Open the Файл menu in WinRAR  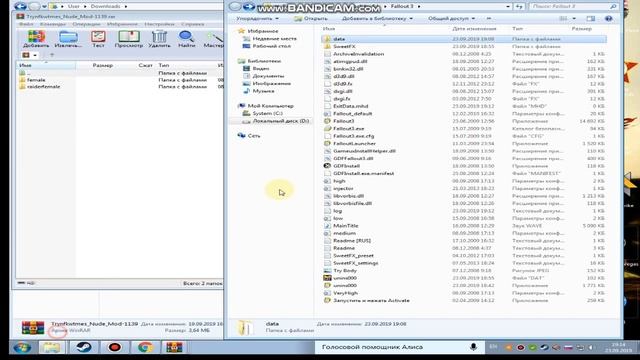(x=26, y=24)
